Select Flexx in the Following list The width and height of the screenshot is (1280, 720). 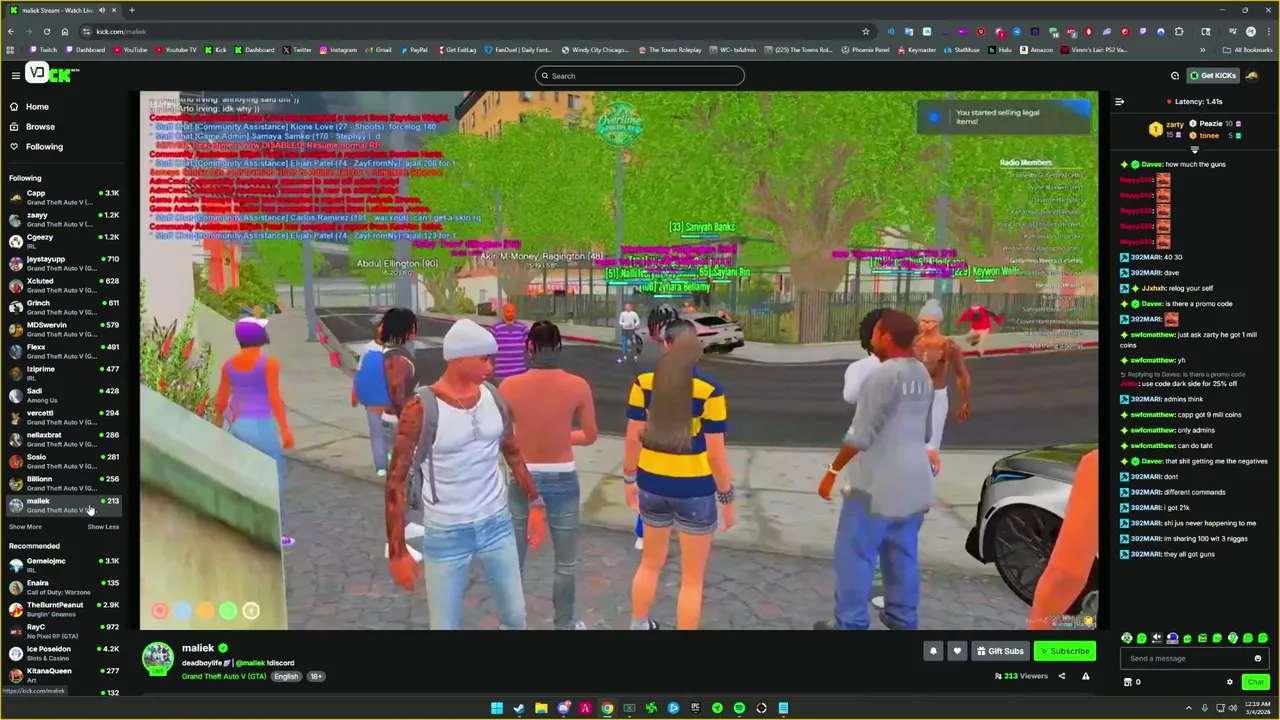(x=64, y=351)
